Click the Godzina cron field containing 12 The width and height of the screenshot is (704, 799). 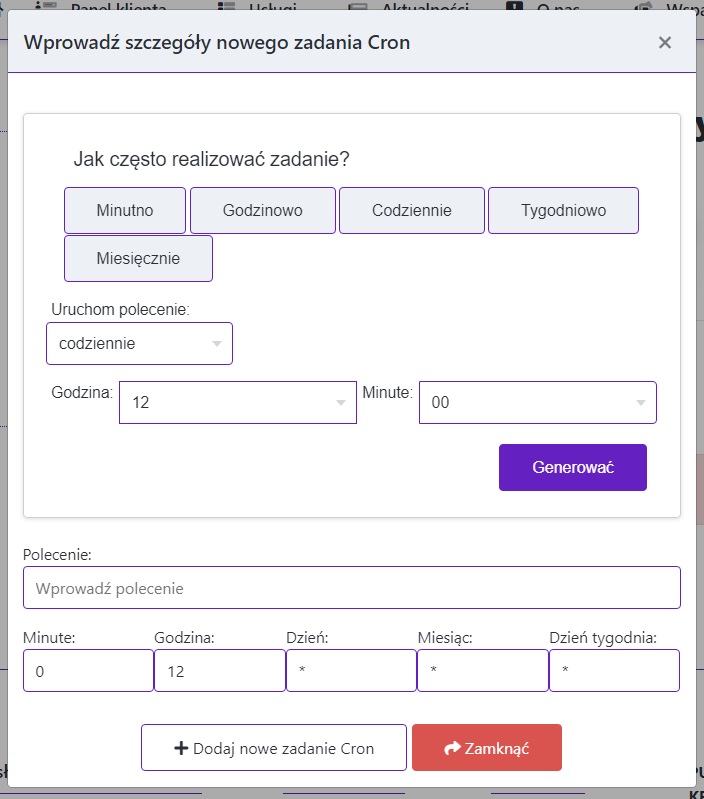tap(220, 671)
